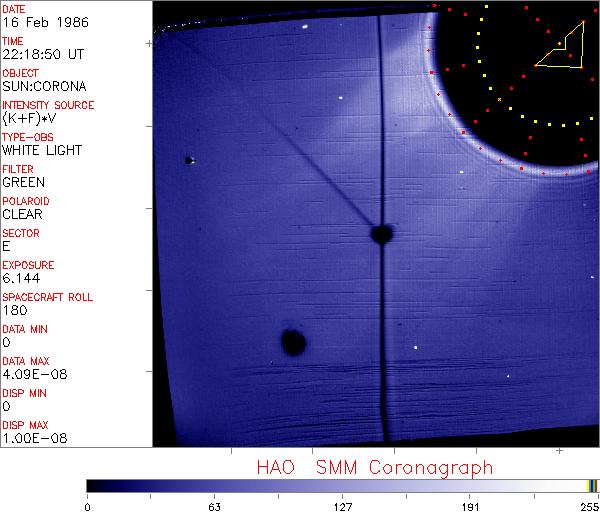Select the CLEAR polaroid value
The width and height of the screenshot is (600, 512).
(x=22, y=214)
